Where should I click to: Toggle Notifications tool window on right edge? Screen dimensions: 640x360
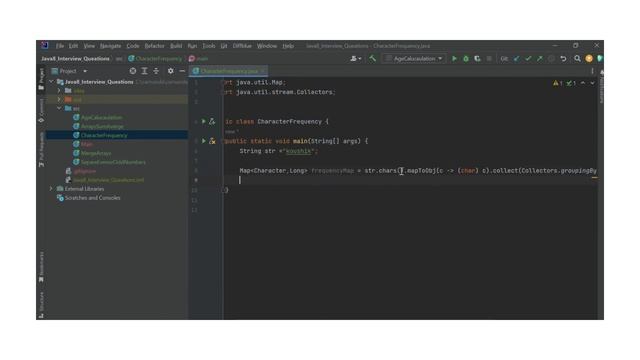[601, 87]
